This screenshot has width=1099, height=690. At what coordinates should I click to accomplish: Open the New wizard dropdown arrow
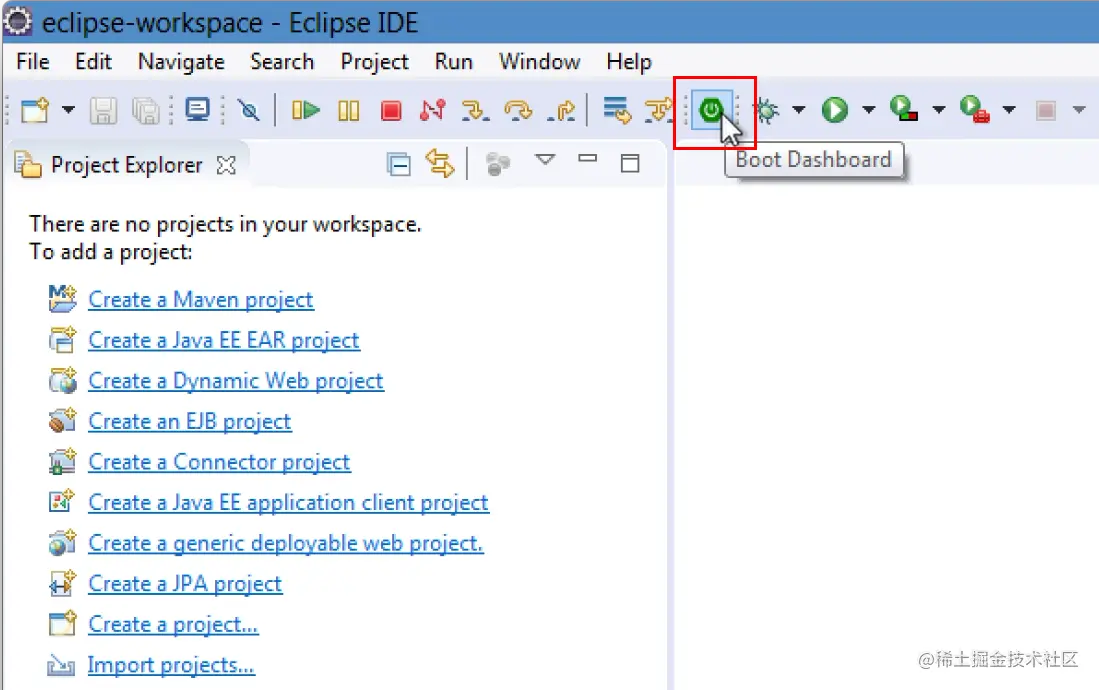tap(68, 110)
